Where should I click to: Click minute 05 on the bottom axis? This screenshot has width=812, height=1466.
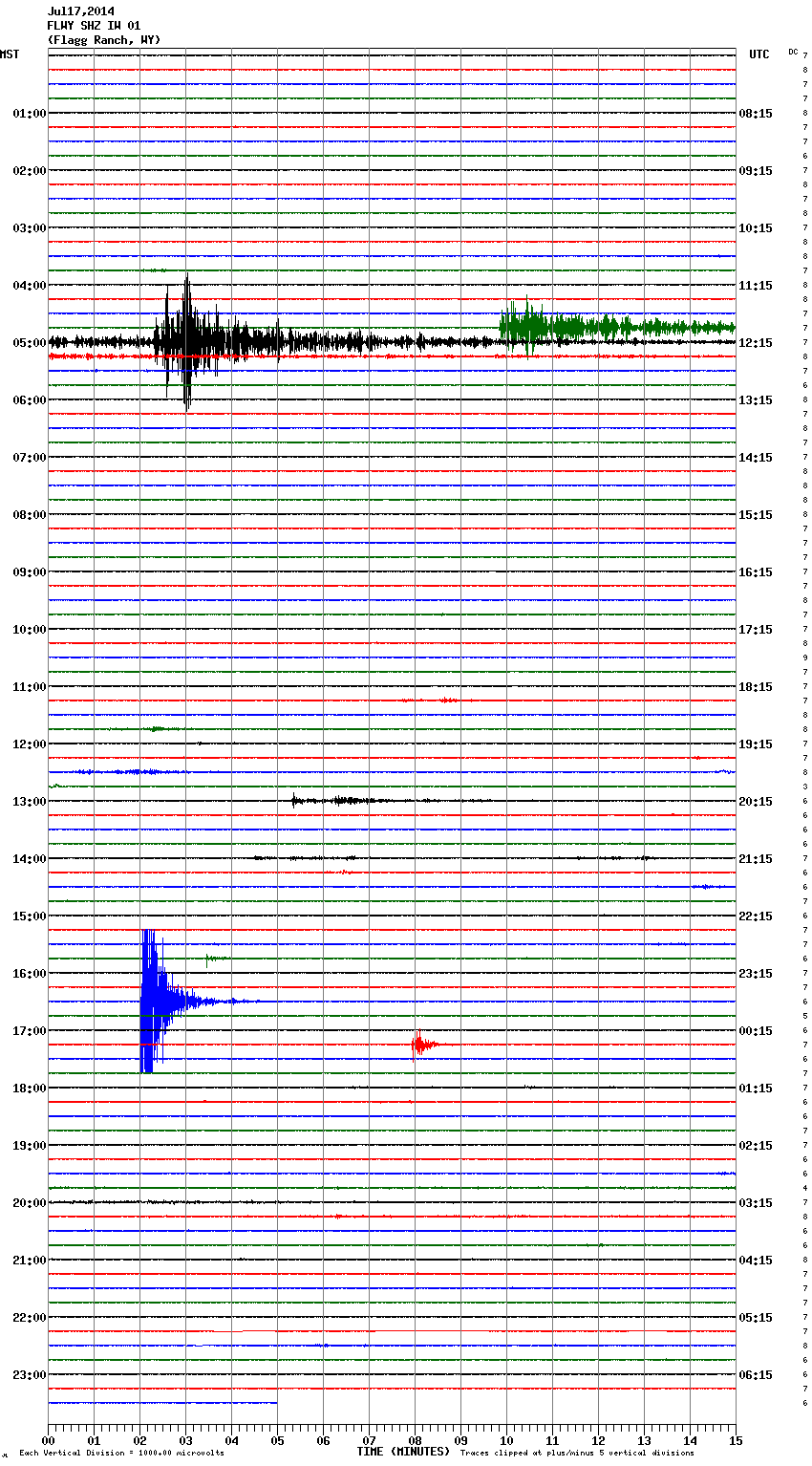(277, 1440)
